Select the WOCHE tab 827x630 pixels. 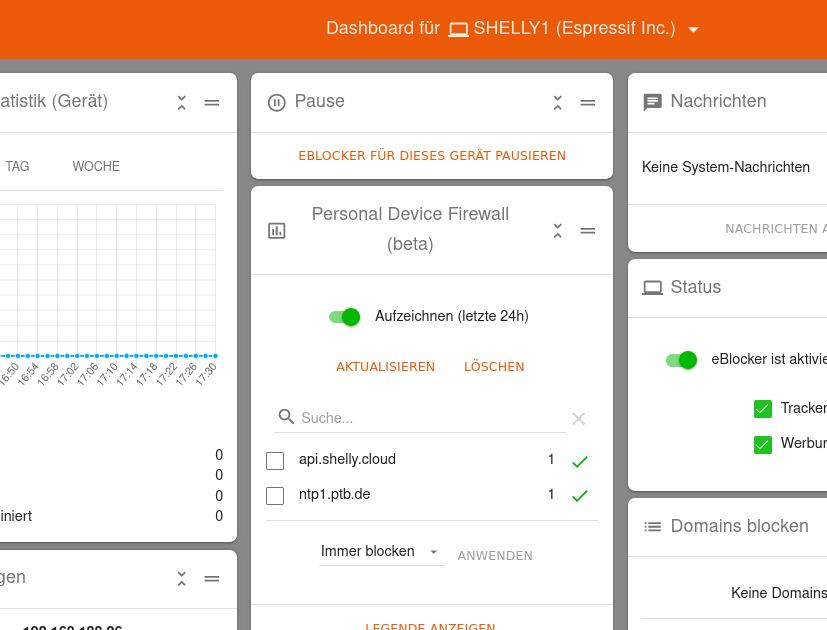coord(96,166)
